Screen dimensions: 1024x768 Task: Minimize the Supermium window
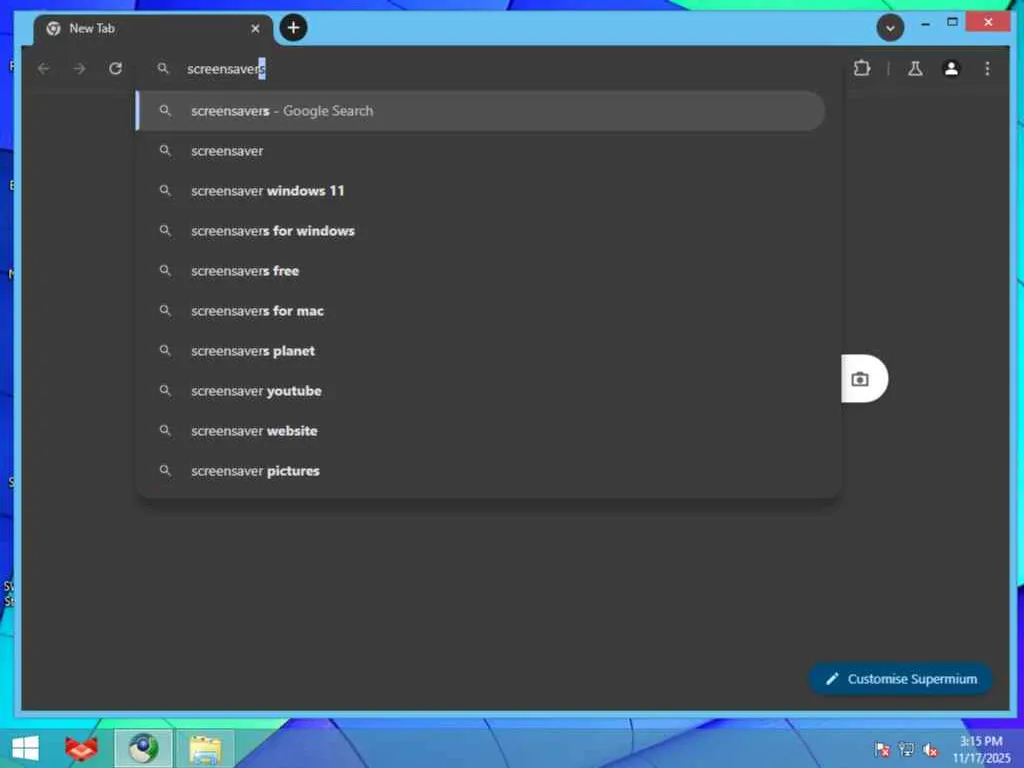coord(925,24)
